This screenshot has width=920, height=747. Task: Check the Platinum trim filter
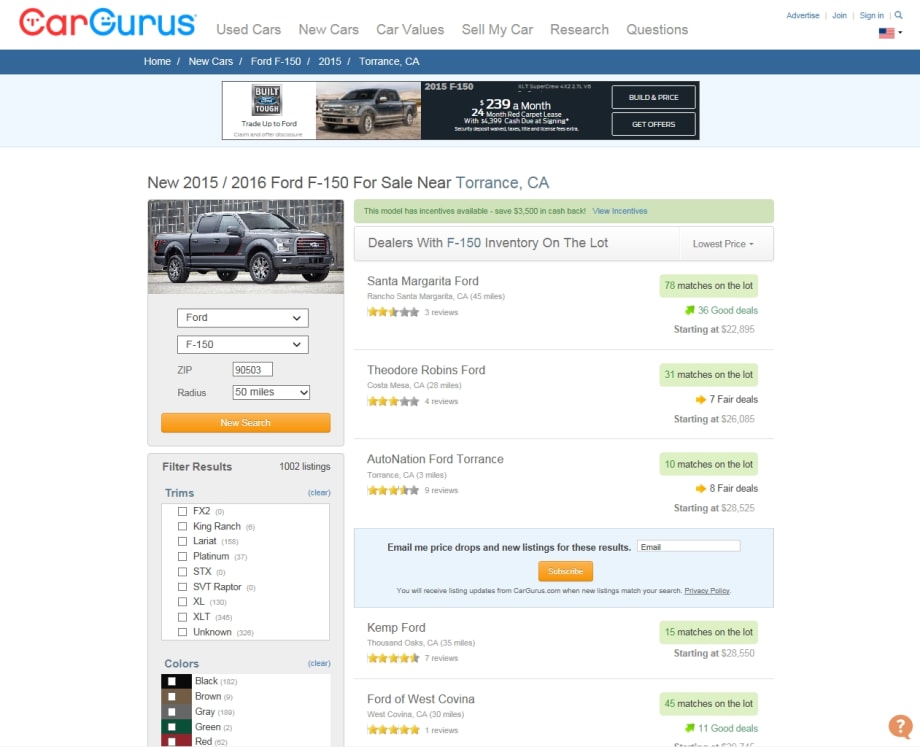(x=181, y=556)
